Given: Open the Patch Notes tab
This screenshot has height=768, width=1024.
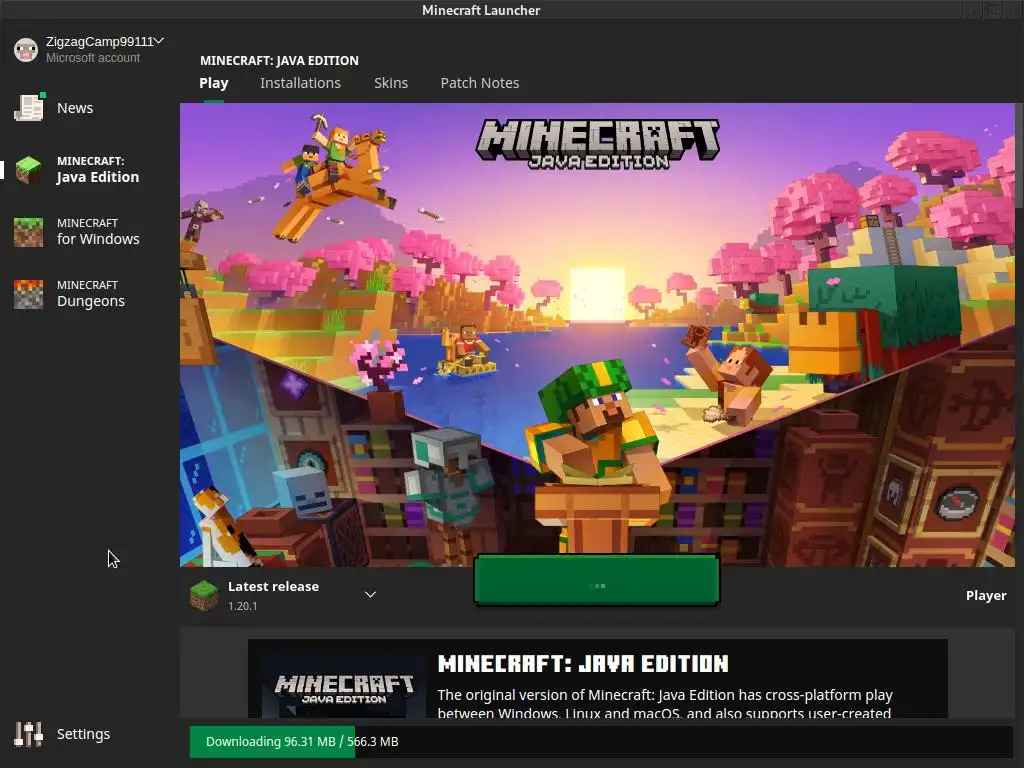Looking at the screenshot, I should point(479,83).
